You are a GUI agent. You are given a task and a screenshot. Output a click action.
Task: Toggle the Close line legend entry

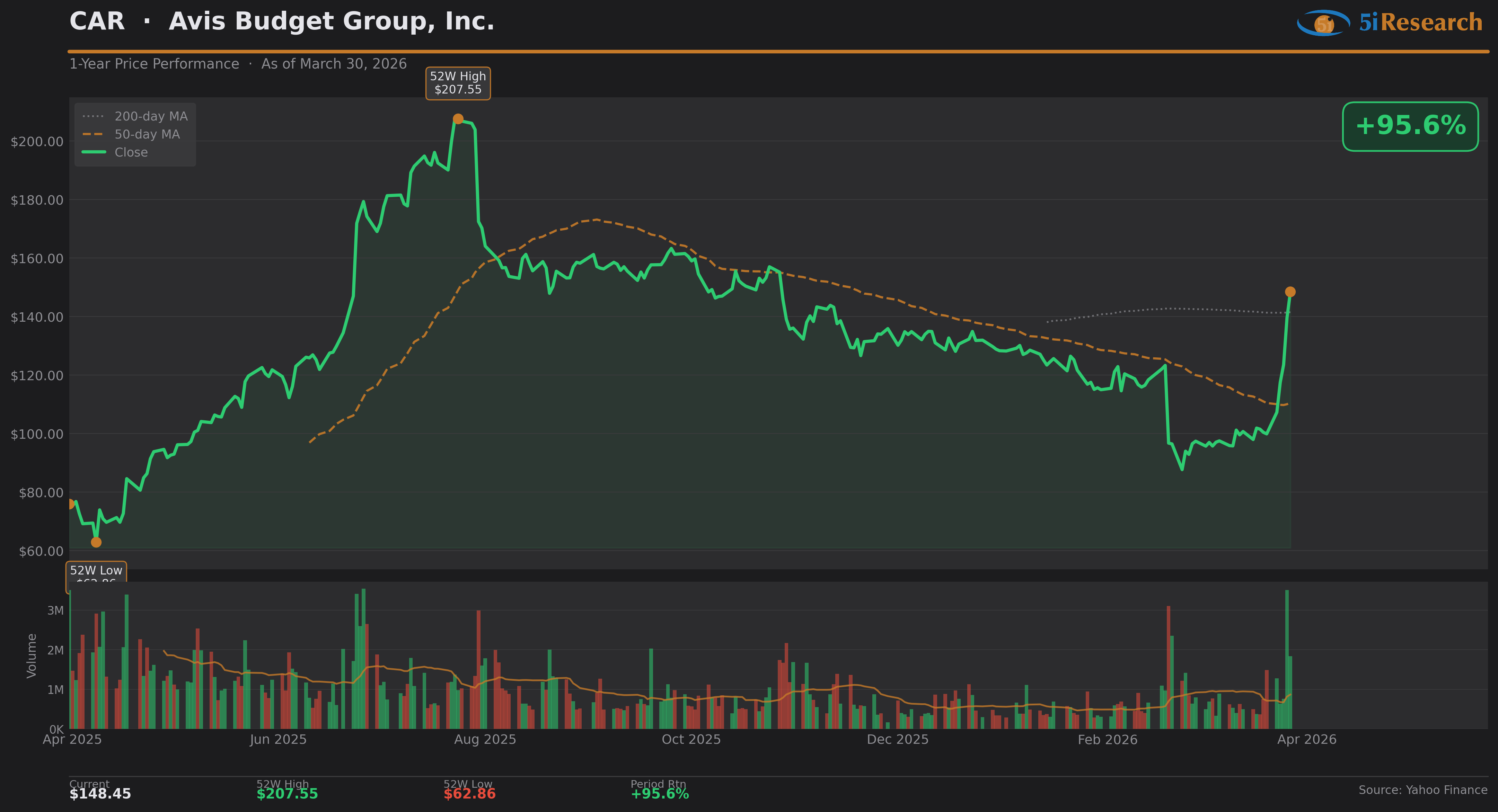click(131, 152)
